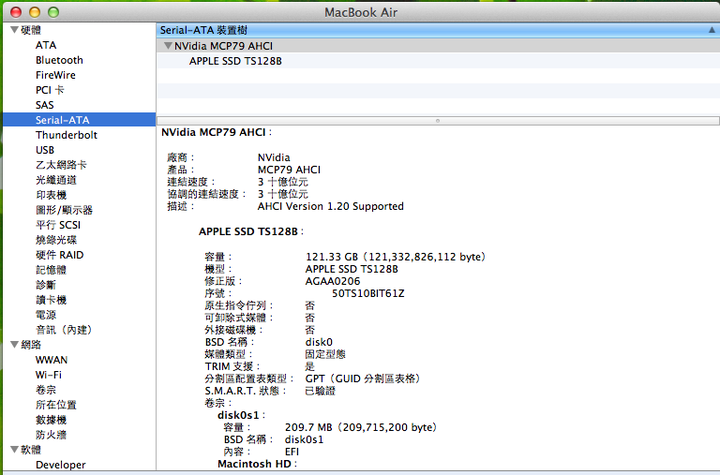
Task: Open the 讀卡機 card reader entry
Action: 51,300
